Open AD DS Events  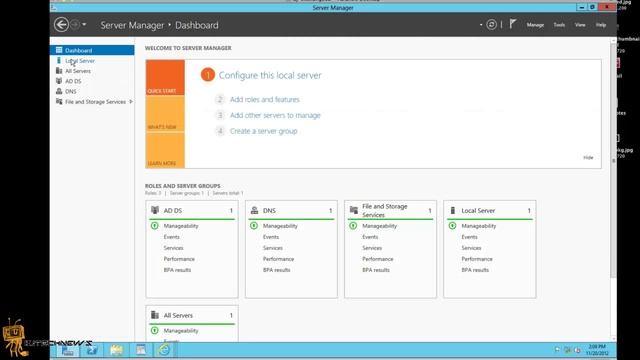pyautogui.click(x=171, y=237)
